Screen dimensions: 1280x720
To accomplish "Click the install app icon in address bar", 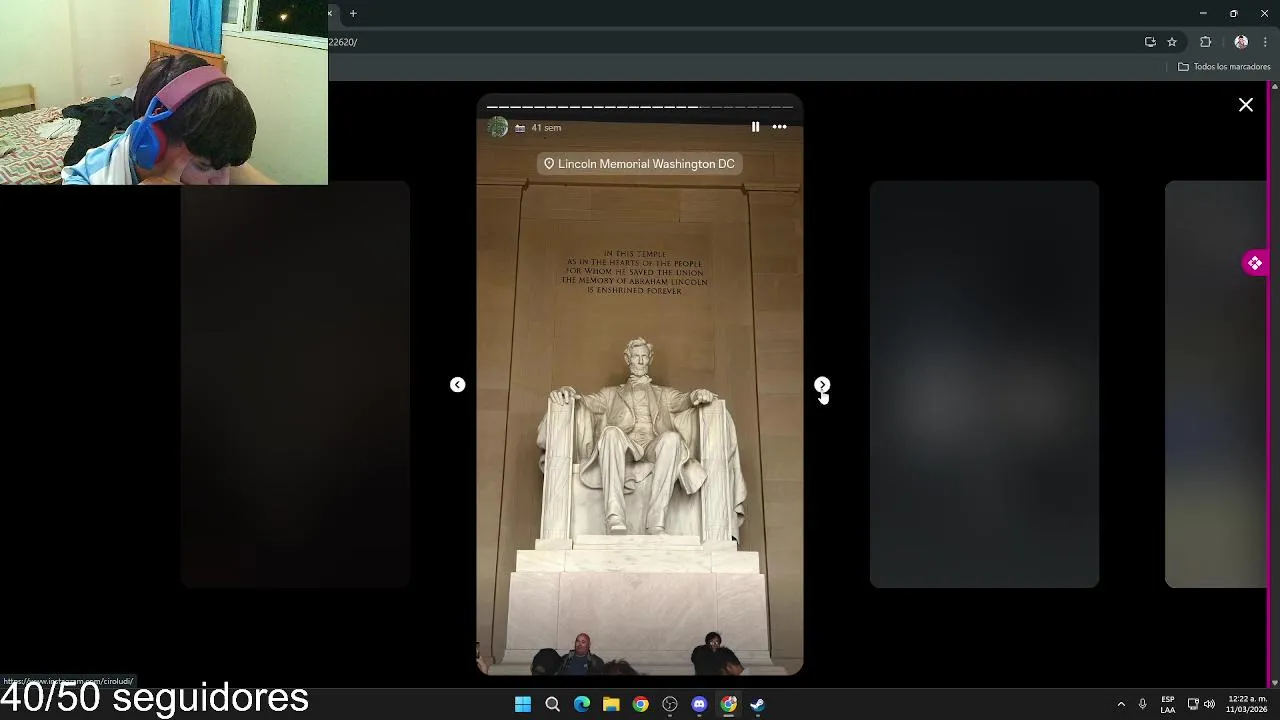I will [x=1150, y=42].
